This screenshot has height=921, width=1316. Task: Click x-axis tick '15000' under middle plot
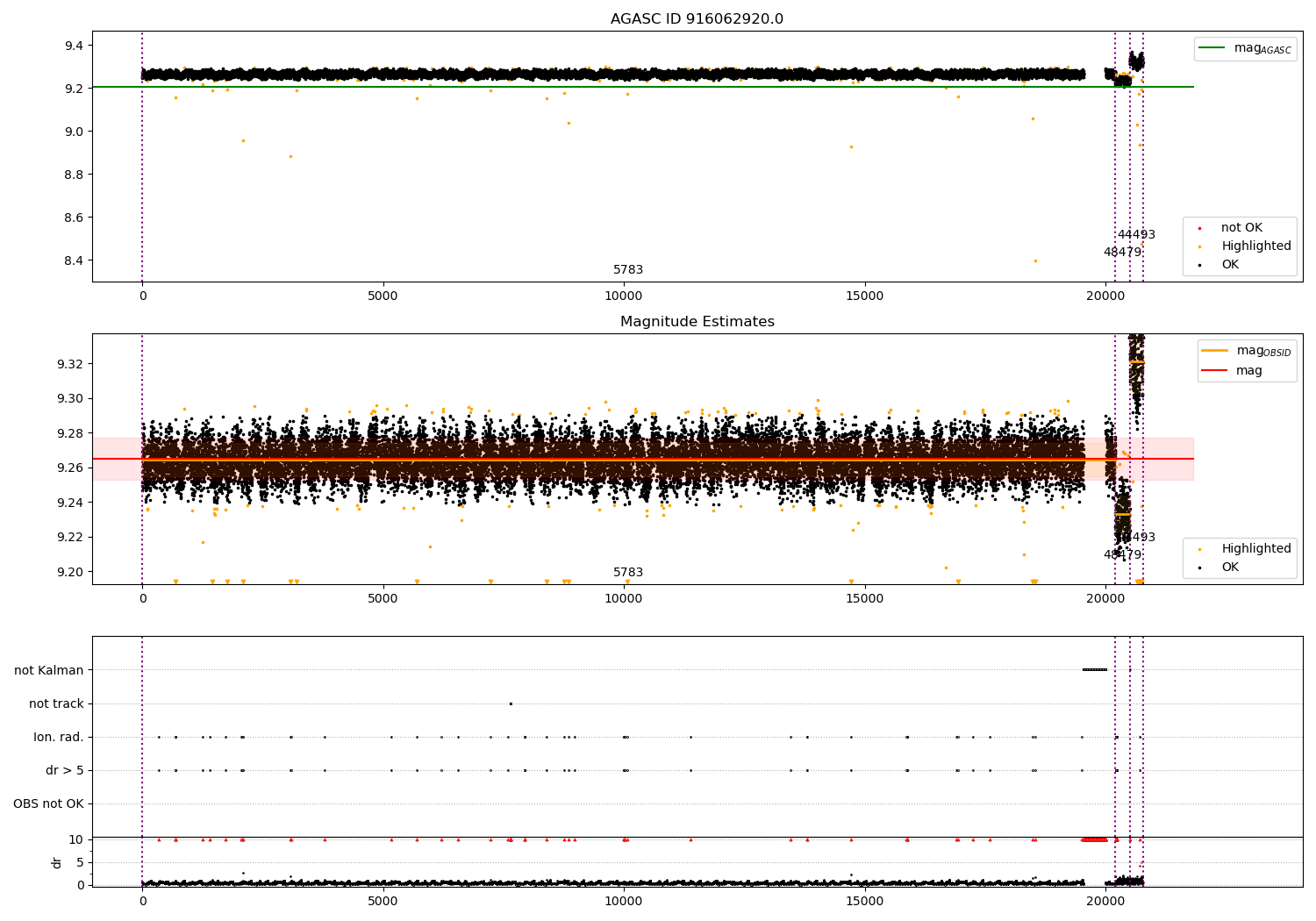tap(864, 598)
